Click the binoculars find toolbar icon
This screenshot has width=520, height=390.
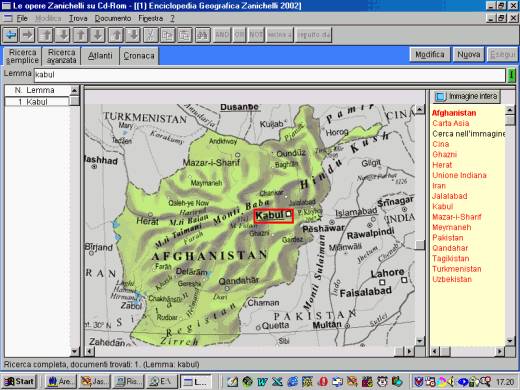coord(202,35)
